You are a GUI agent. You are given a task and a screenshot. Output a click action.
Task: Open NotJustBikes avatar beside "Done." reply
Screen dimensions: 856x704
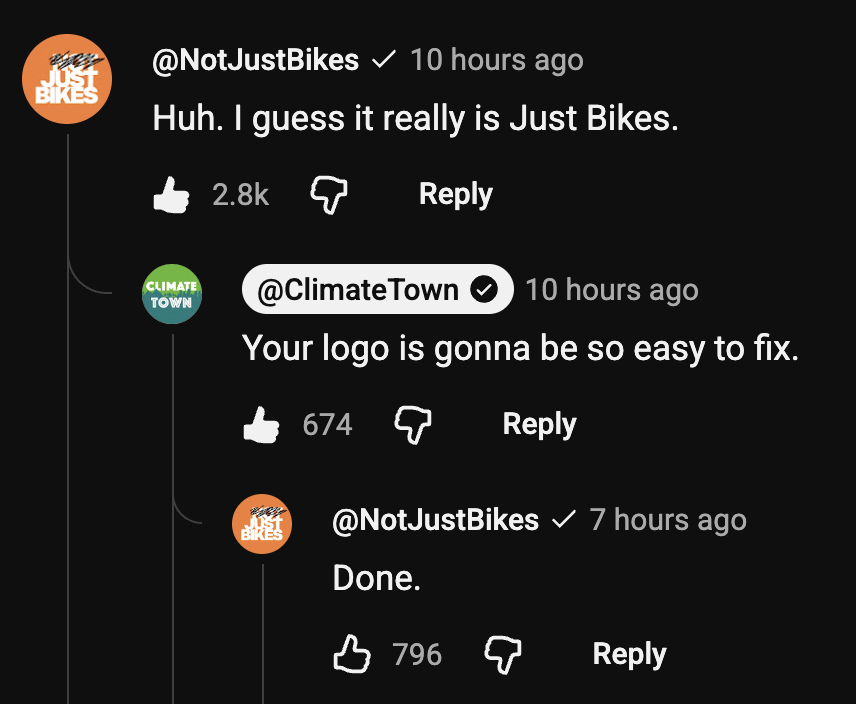click(262, 524)
